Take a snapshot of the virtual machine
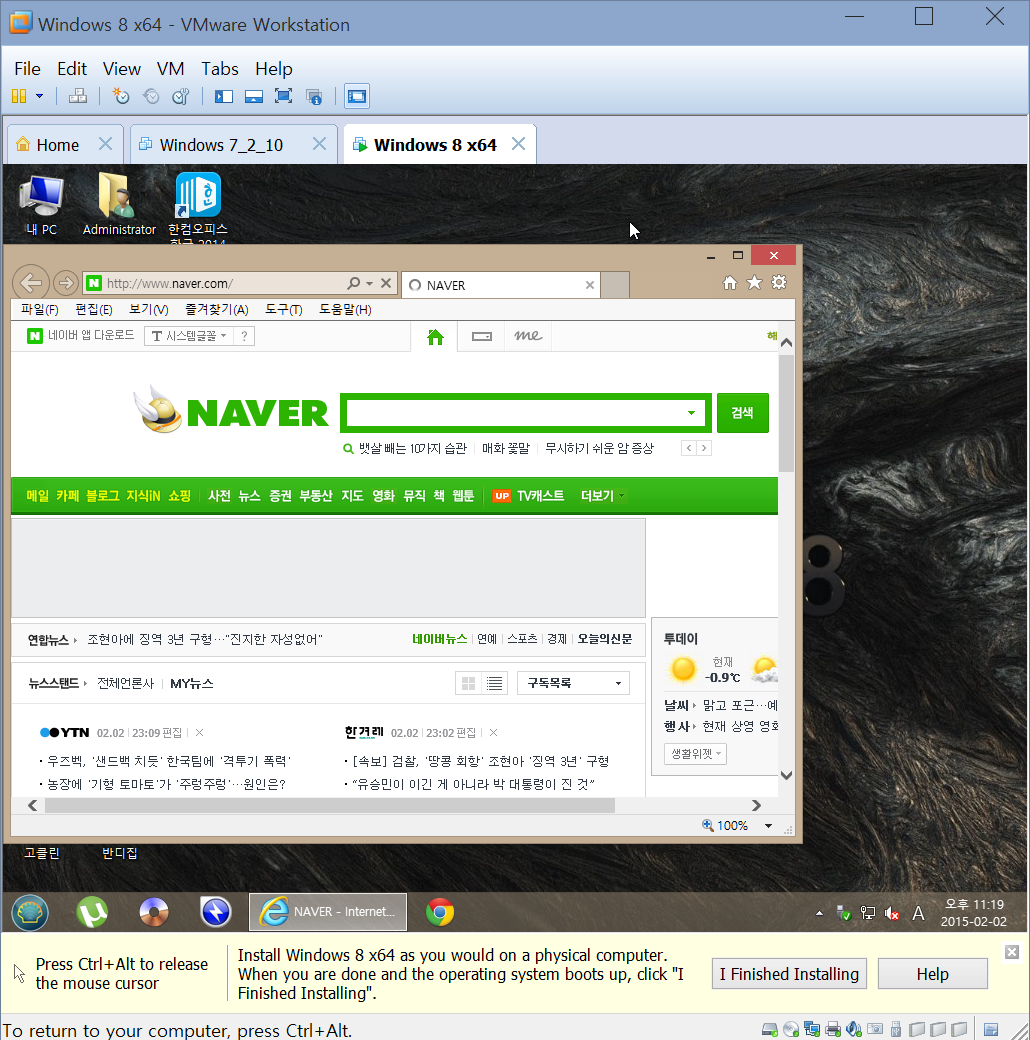Viewport: 1030px width, 1040px height. [121, 96]
